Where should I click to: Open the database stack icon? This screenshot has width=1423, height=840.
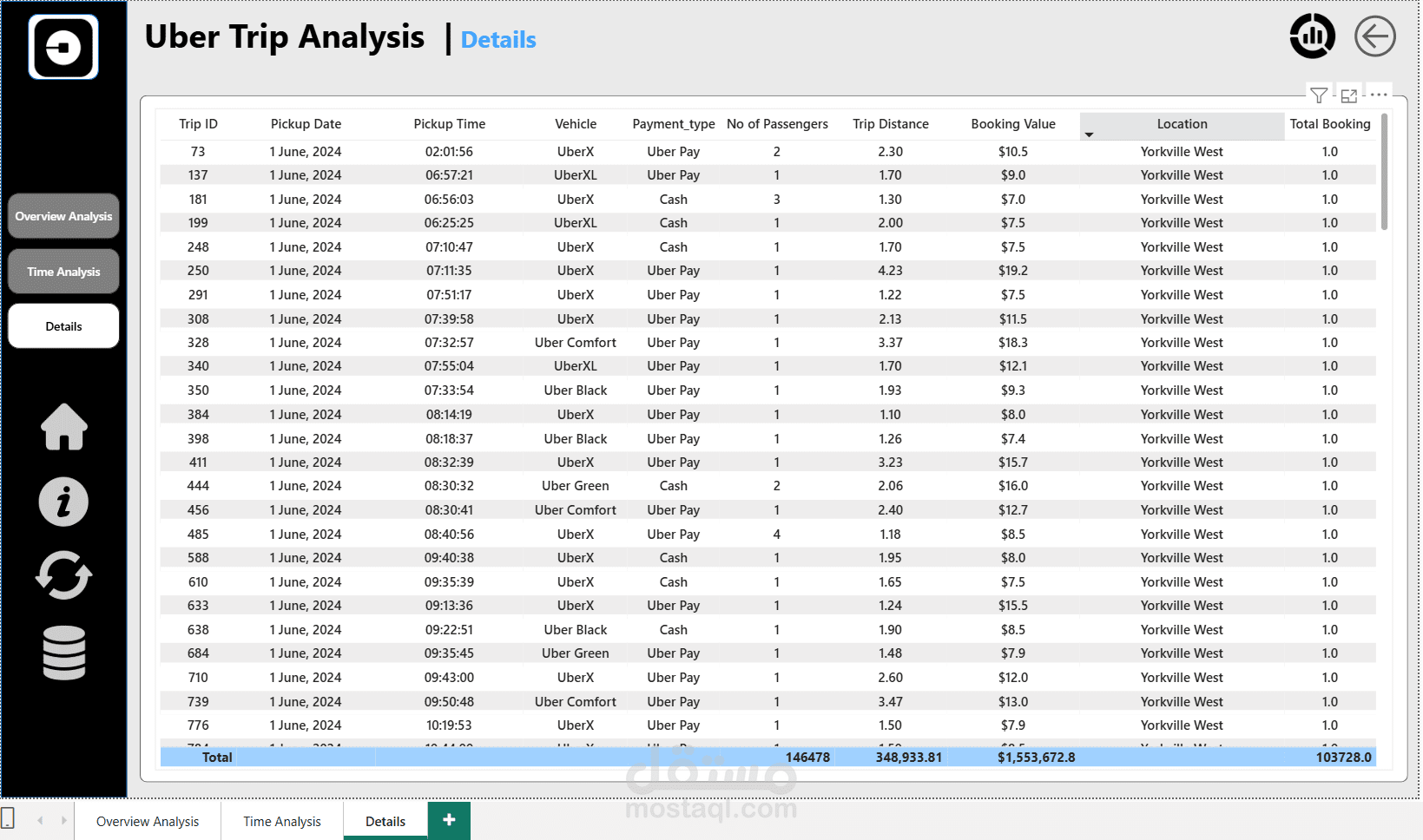point(64,653)
